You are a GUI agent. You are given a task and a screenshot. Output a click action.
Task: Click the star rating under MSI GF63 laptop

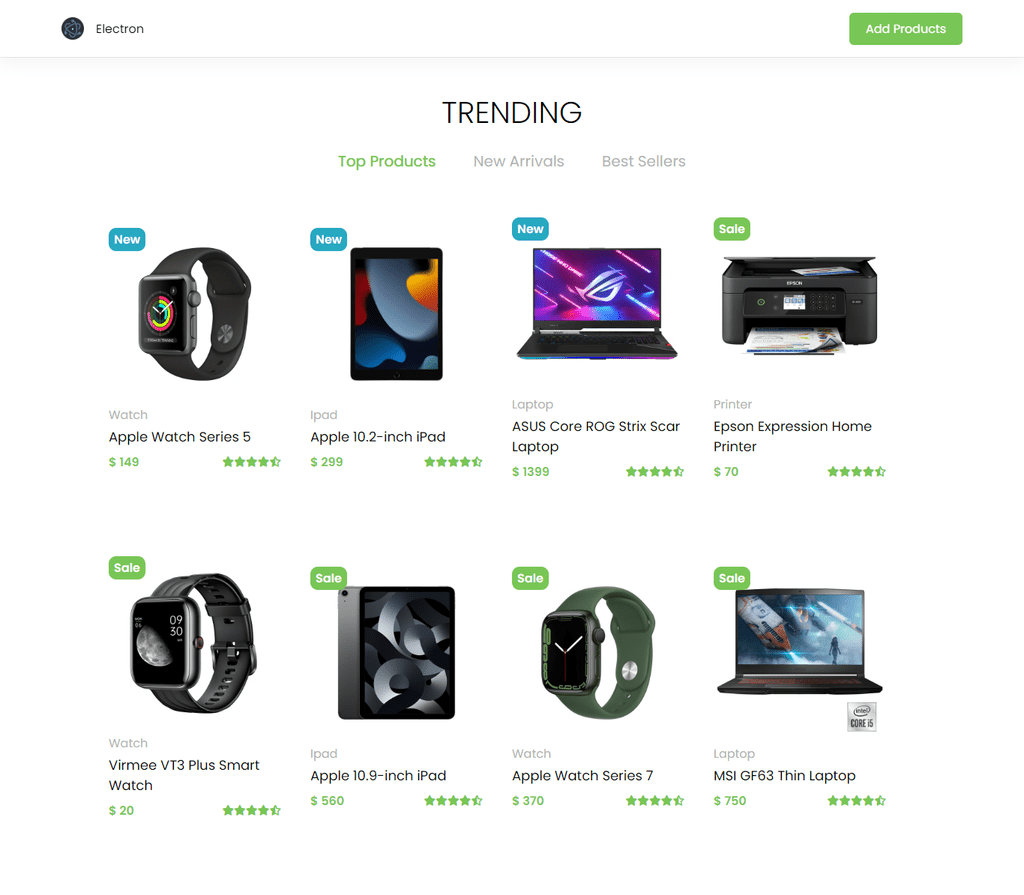click(856, 800)
